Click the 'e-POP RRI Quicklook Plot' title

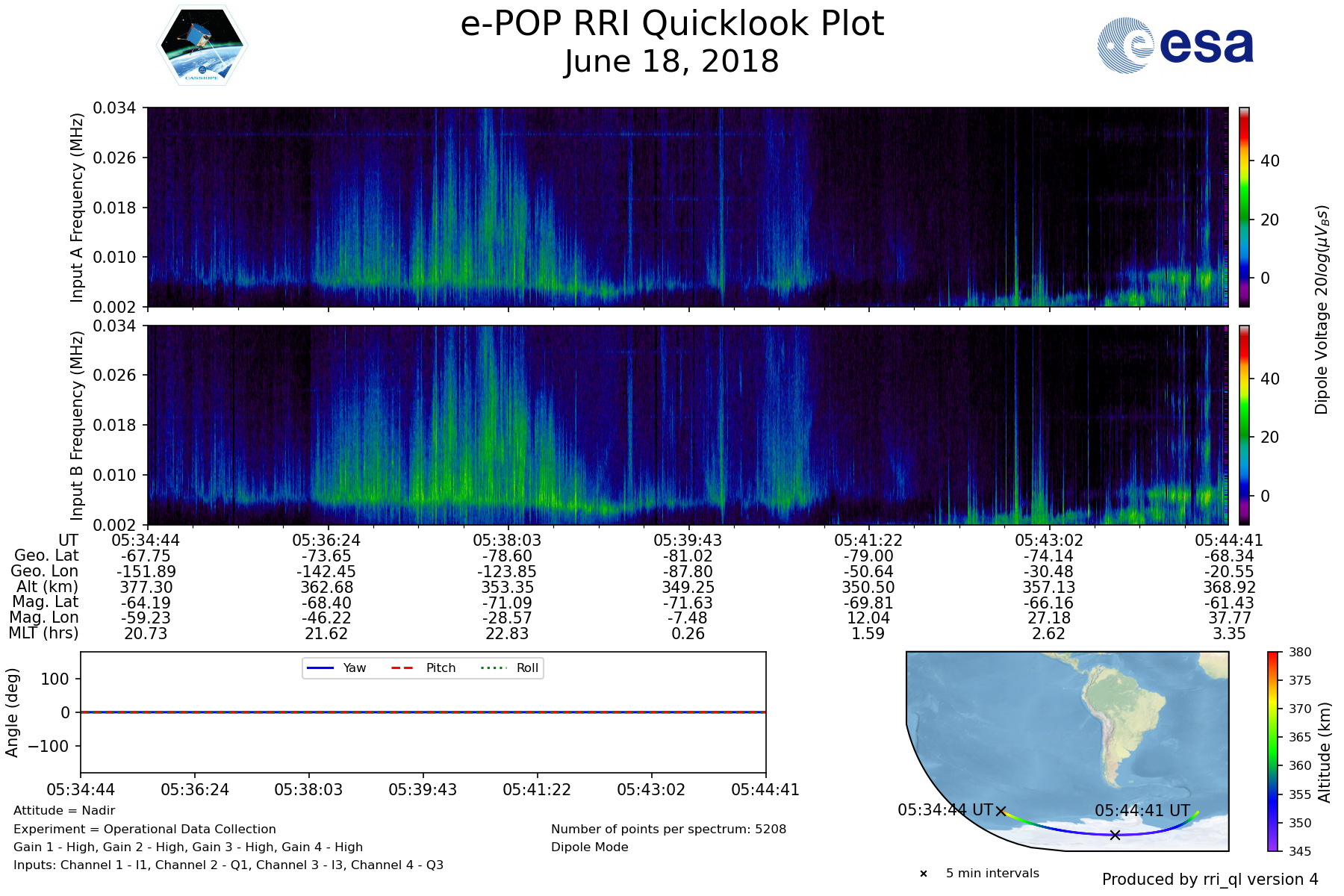pyautogui.click(x=672, y=24)
